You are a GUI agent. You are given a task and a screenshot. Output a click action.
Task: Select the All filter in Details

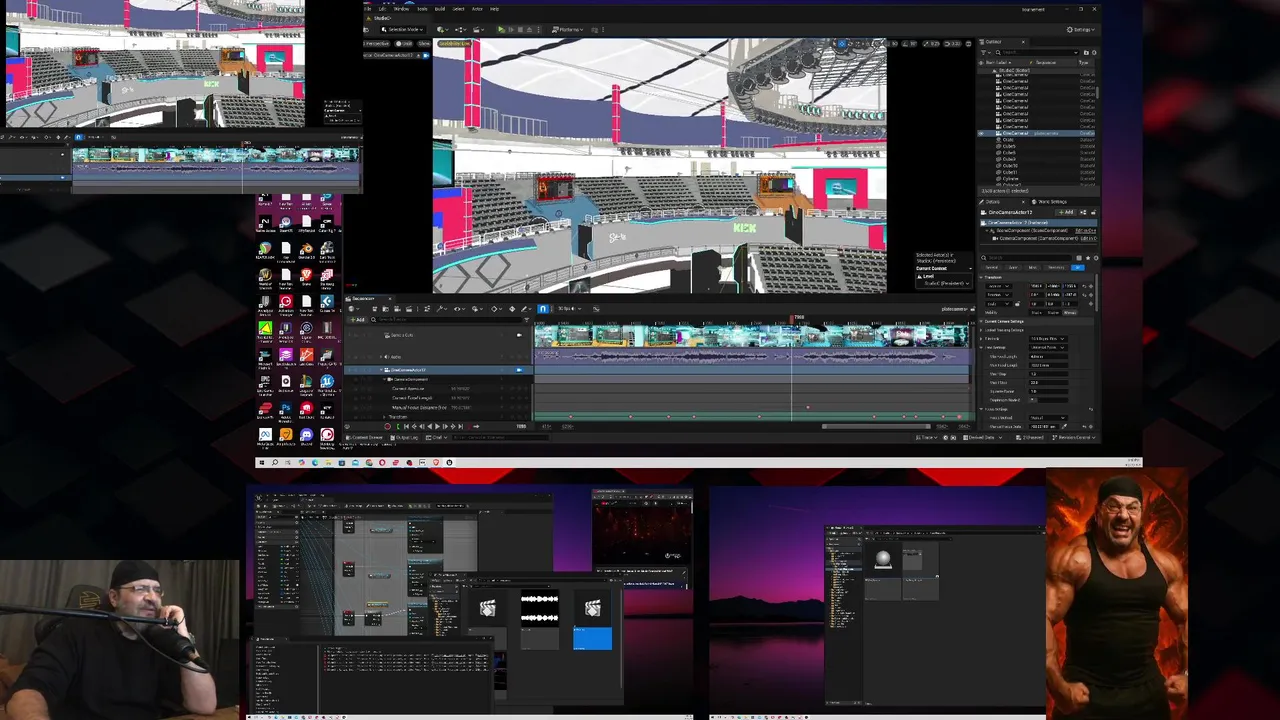1078,268
